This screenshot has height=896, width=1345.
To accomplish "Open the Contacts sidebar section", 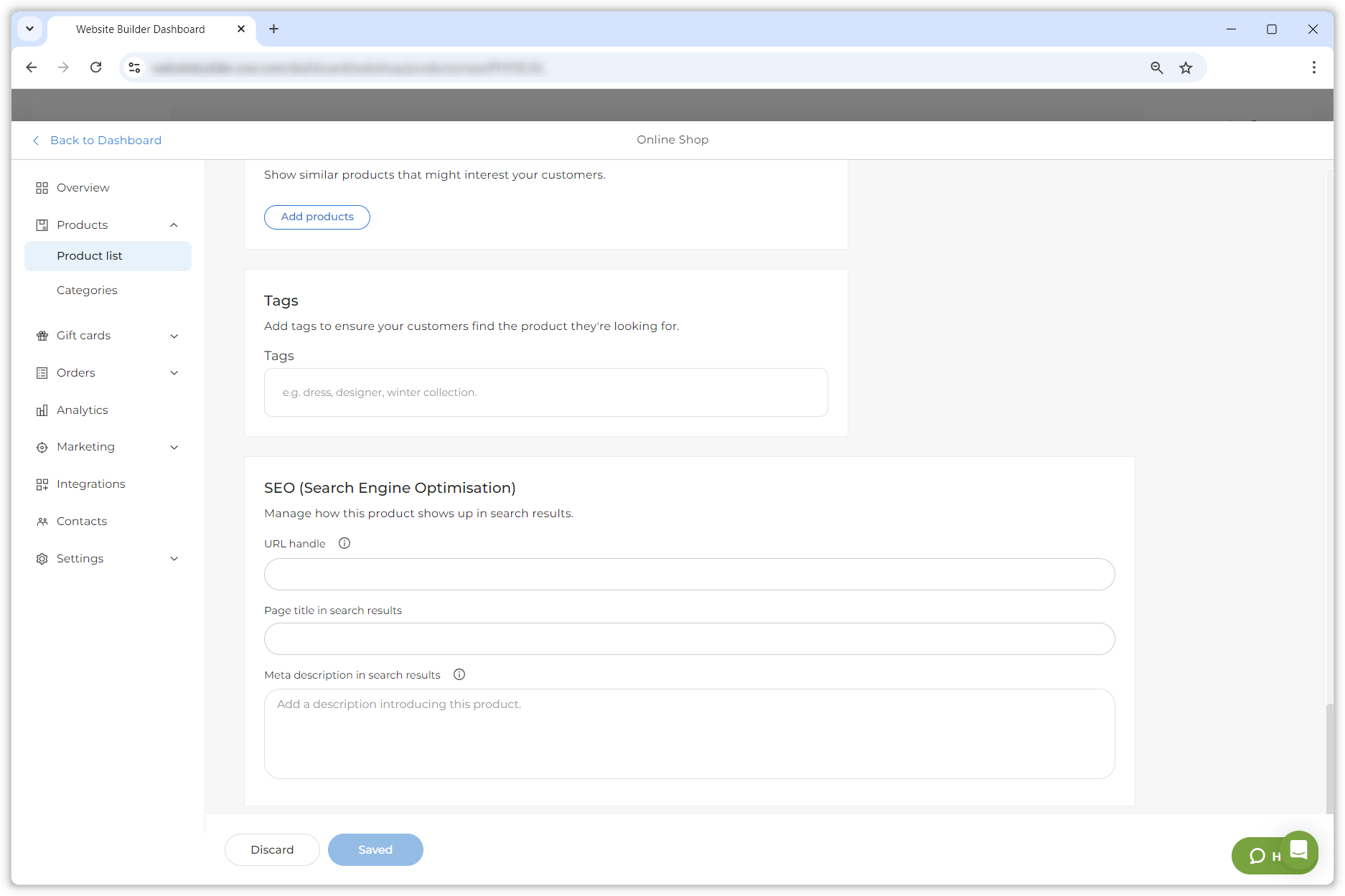I will [x=81, y=522].
